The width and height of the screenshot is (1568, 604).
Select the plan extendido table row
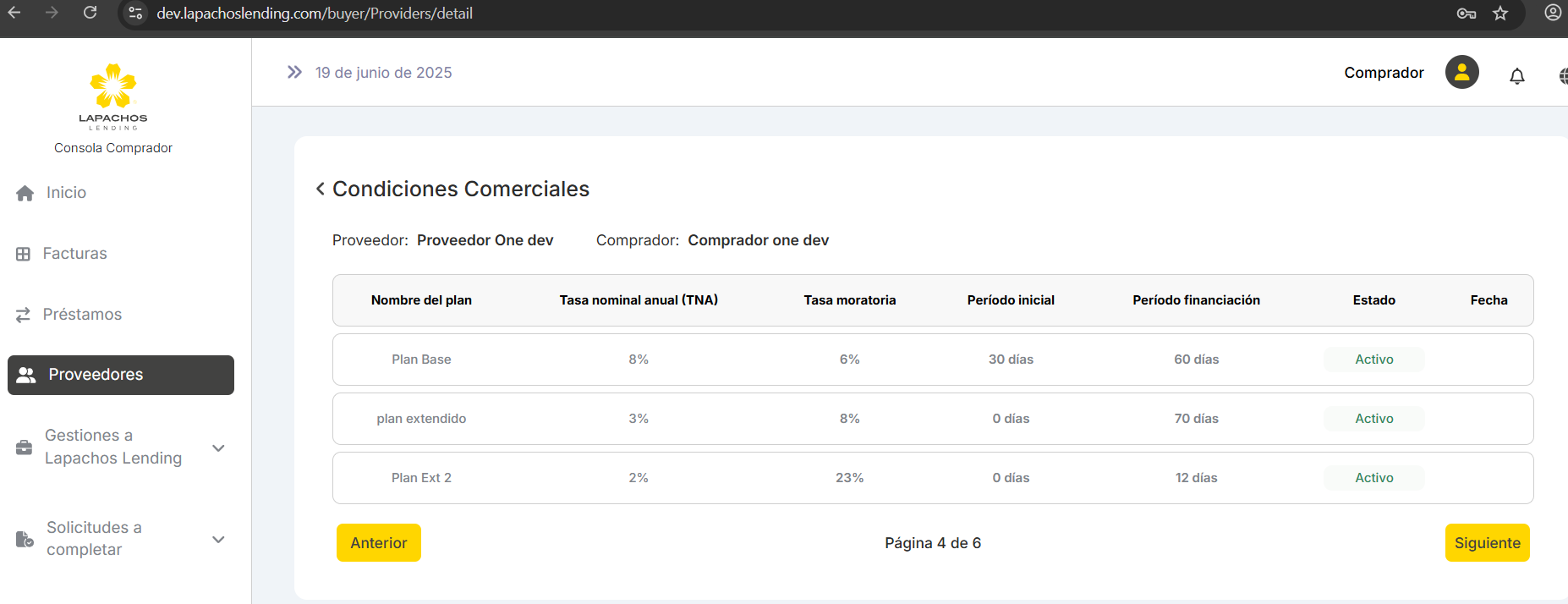click(x=932, y=419)
